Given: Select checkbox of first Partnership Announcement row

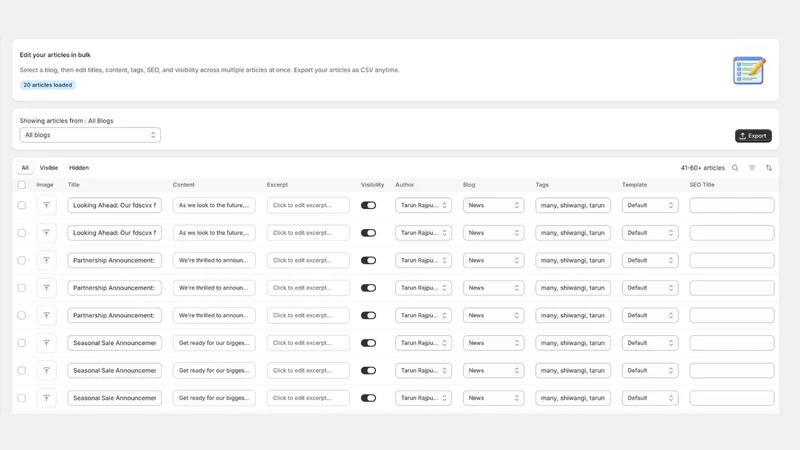Looking at the screenshot, I should tap(21, 260).
